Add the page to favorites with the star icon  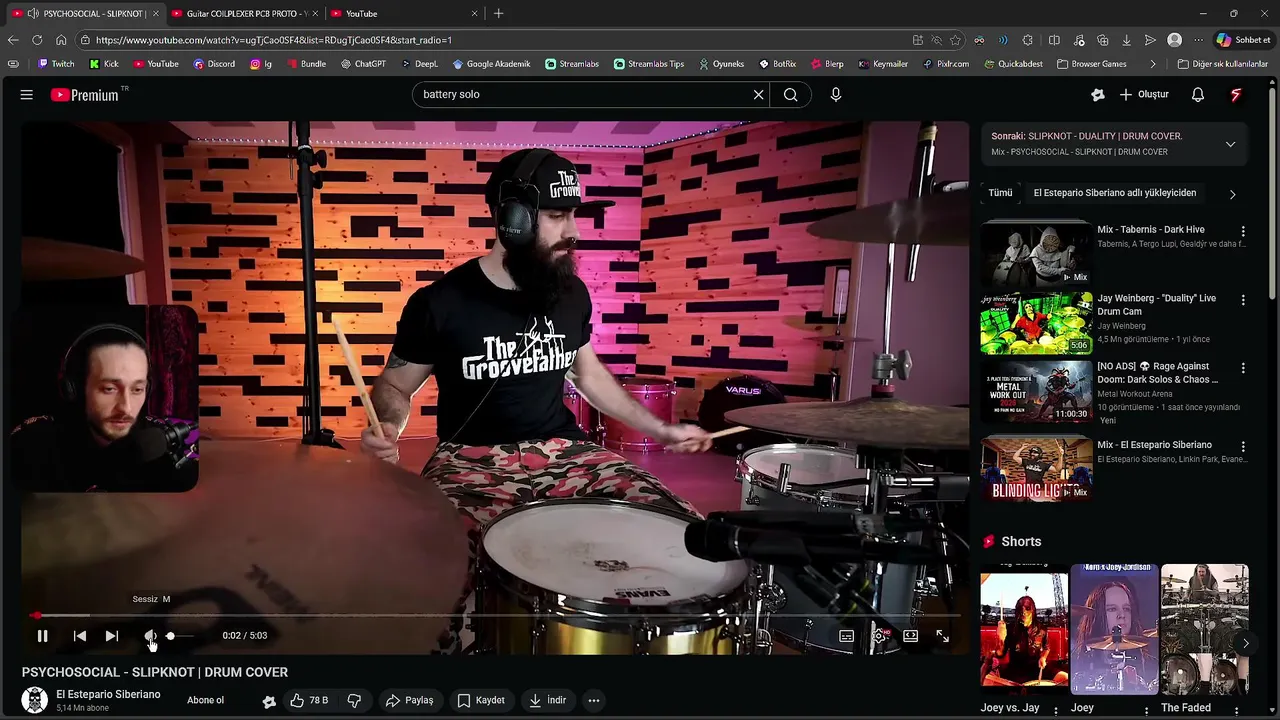956,40
